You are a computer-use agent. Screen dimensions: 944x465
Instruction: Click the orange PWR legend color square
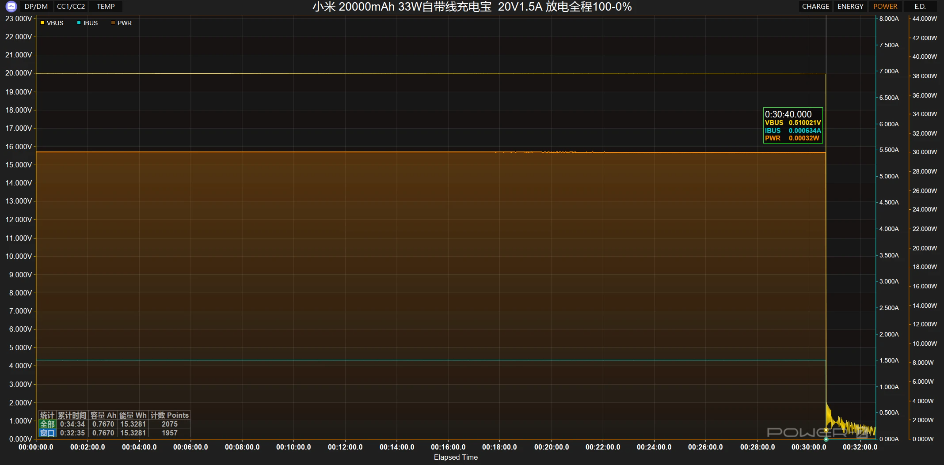click(113, 23)
